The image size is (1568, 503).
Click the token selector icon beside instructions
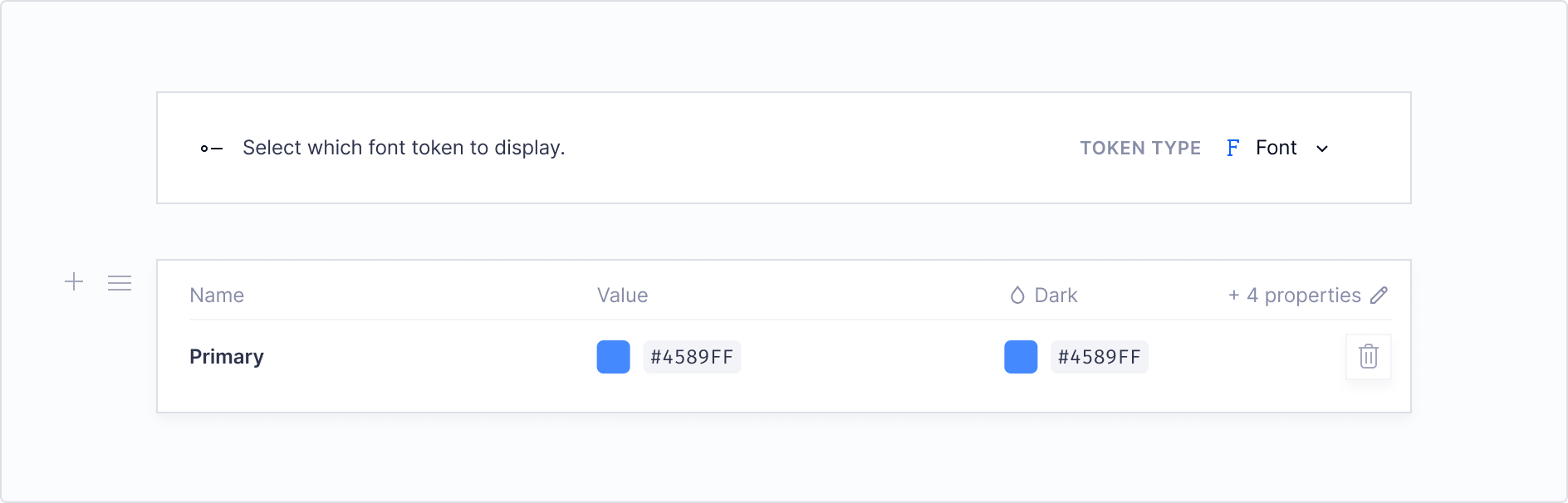coord(212,149)
